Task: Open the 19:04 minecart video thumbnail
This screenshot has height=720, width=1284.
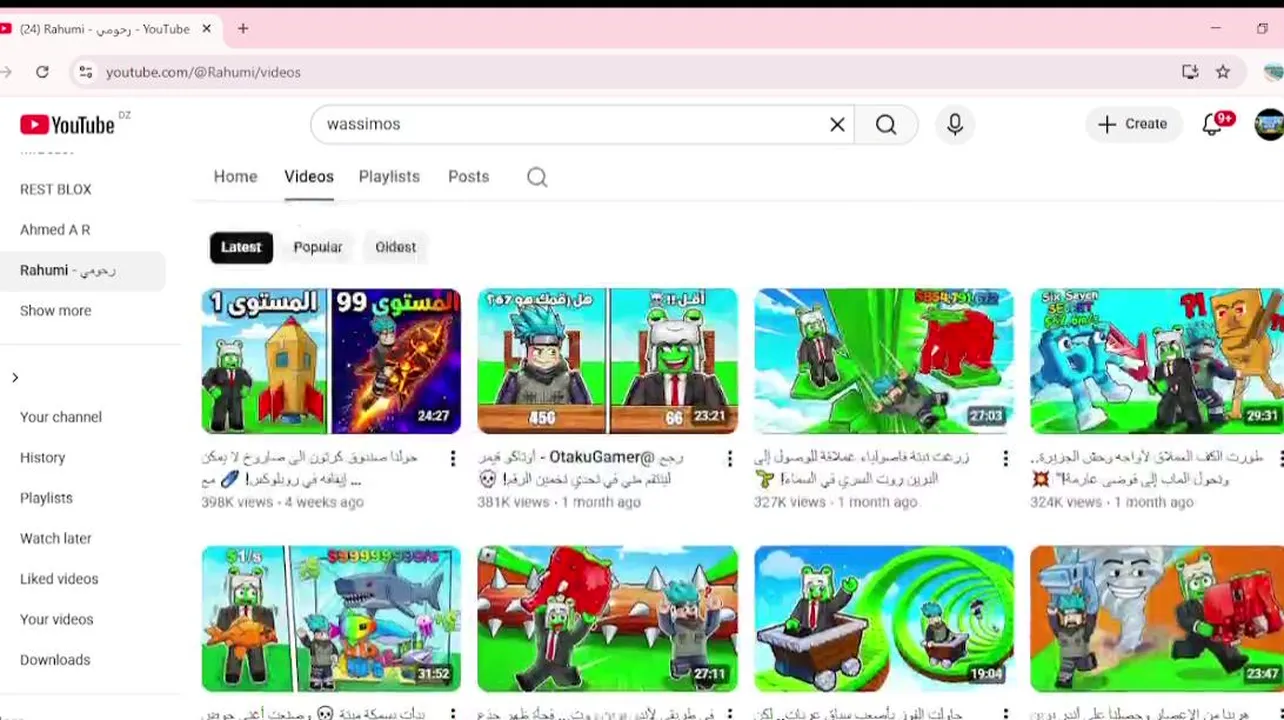Action: point(884,619)
